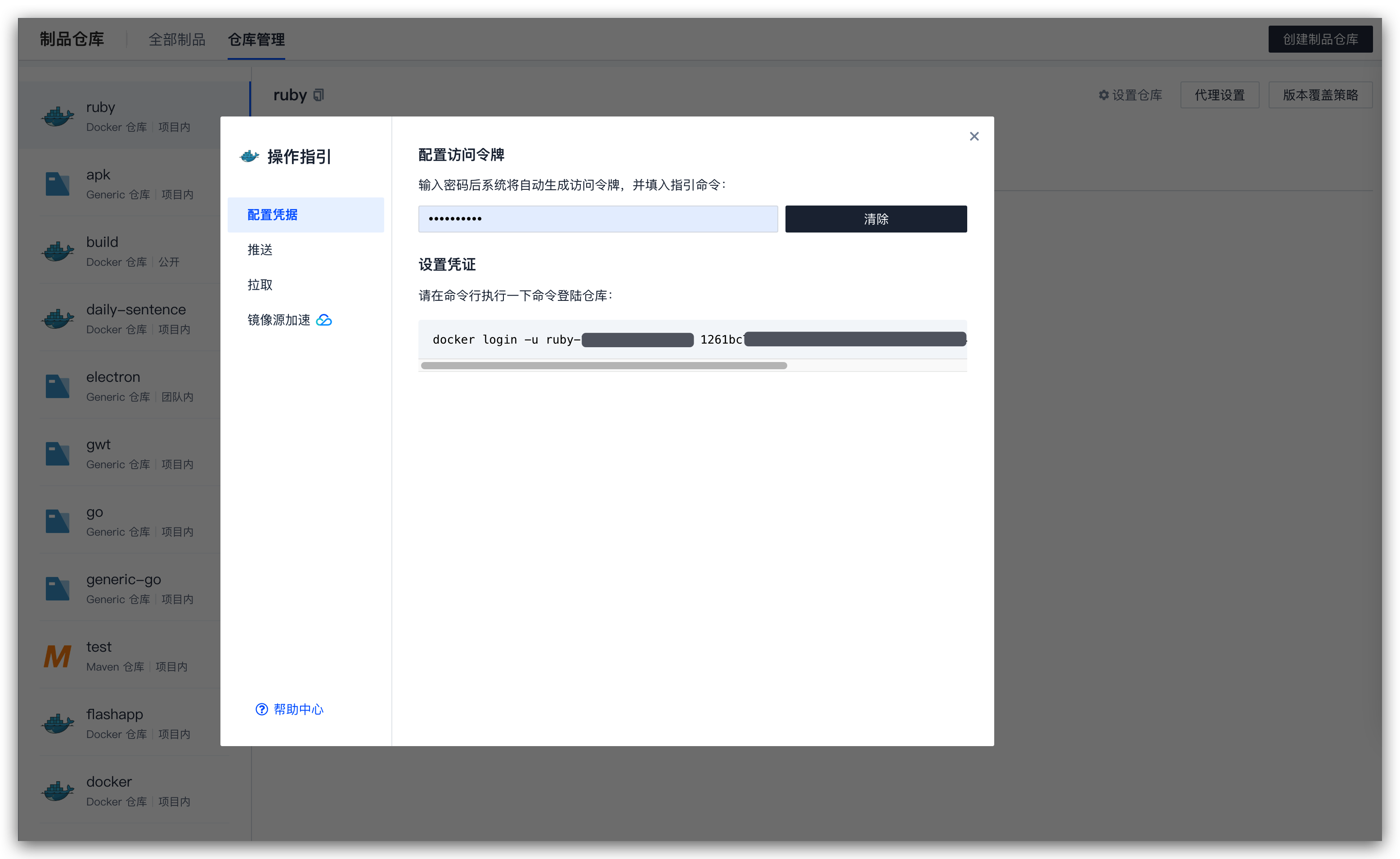Screen dimensions: 1400x859
Task: Close the operation guide dialog
Action: (x=974, y=136)
